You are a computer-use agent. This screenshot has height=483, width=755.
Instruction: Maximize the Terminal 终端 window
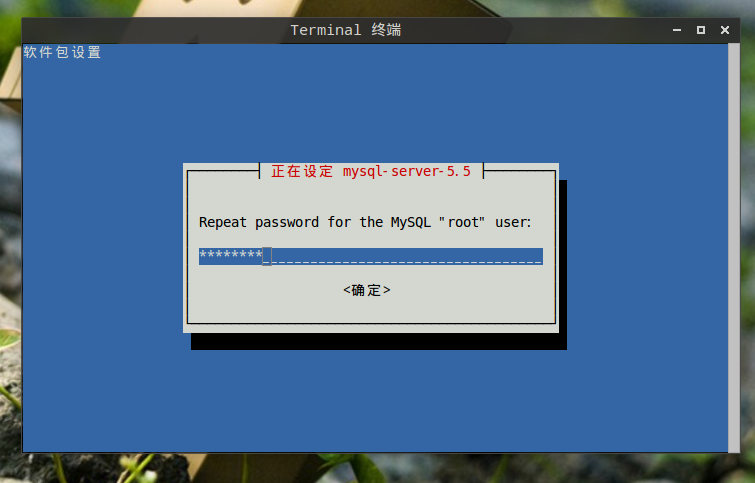pyautogui.click(x=701, y=30)
